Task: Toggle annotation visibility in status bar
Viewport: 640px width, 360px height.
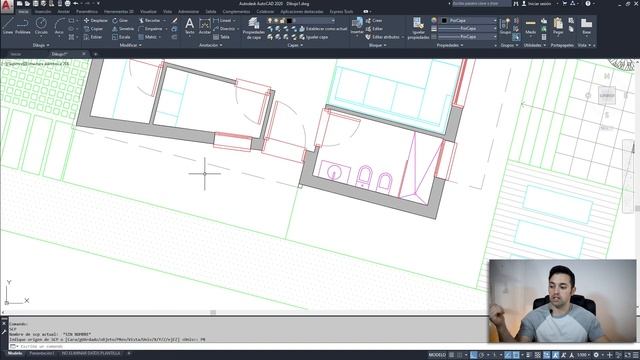Action: 556,355
